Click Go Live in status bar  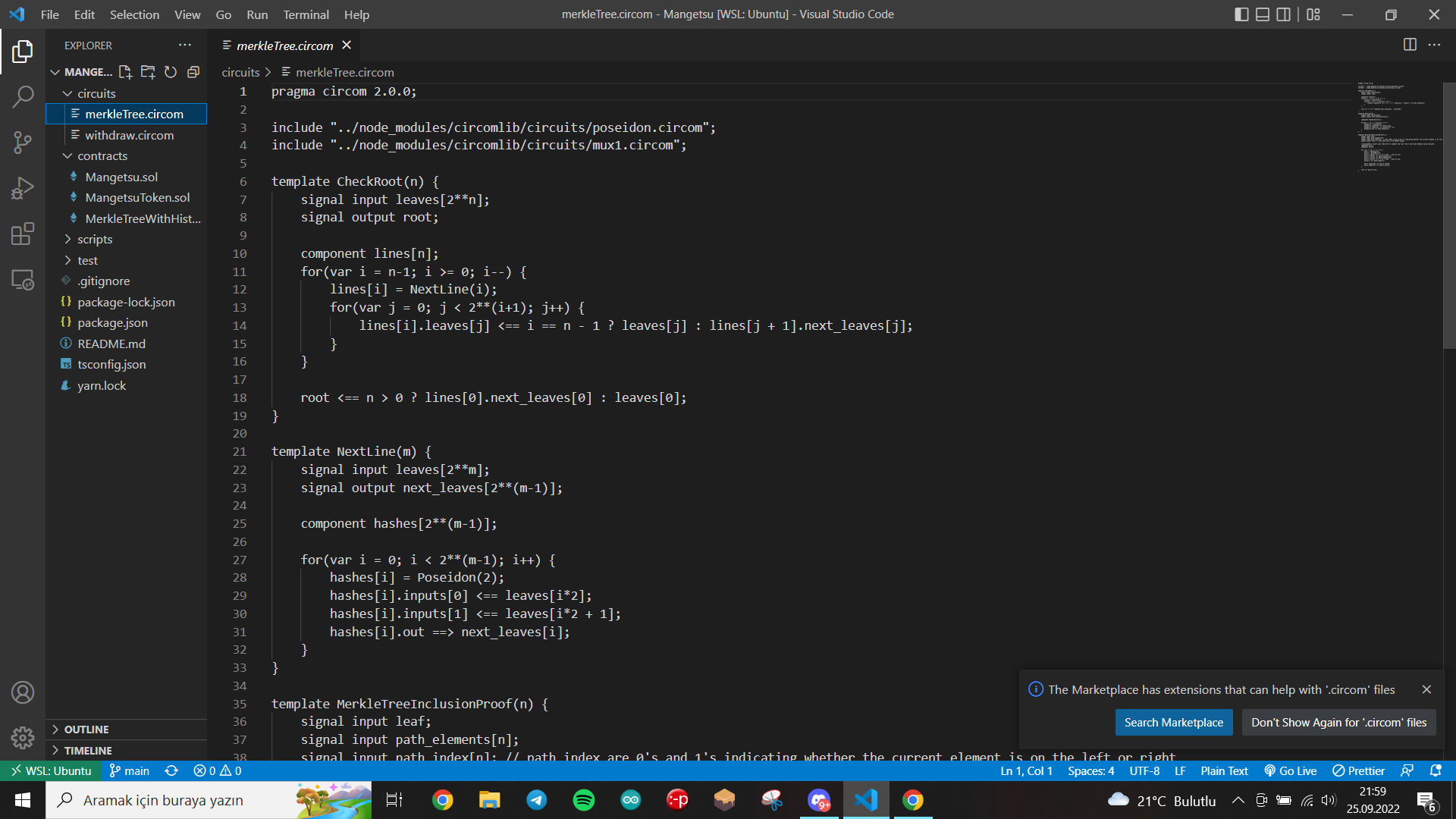coord(1291,770)
